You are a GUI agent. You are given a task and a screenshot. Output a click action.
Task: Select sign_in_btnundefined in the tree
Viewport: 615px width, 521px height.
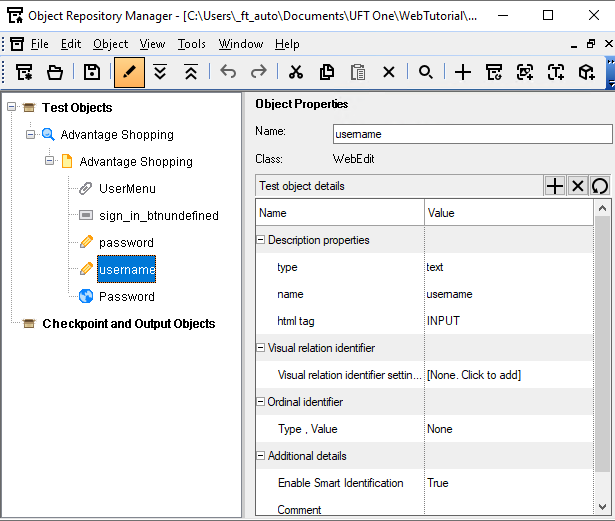coord(159,216)
